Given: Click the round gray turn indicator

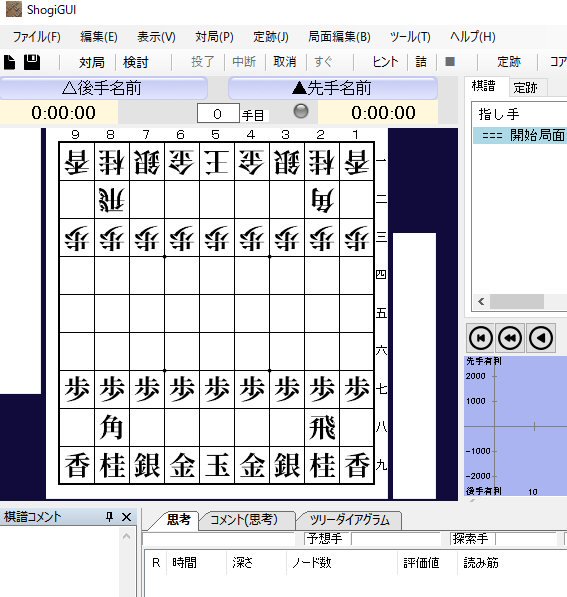Looking at the screenshot, I should click(301, 111).
